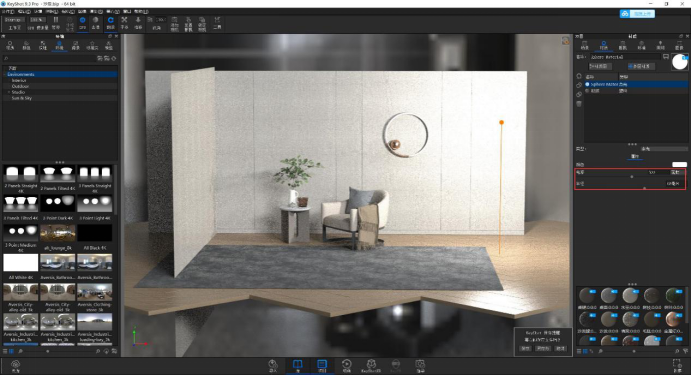Image resolution: width=692 pixels, height=375 pixels.
Task: Click the trash delete icon beside light list
Action: coord(579,104)
